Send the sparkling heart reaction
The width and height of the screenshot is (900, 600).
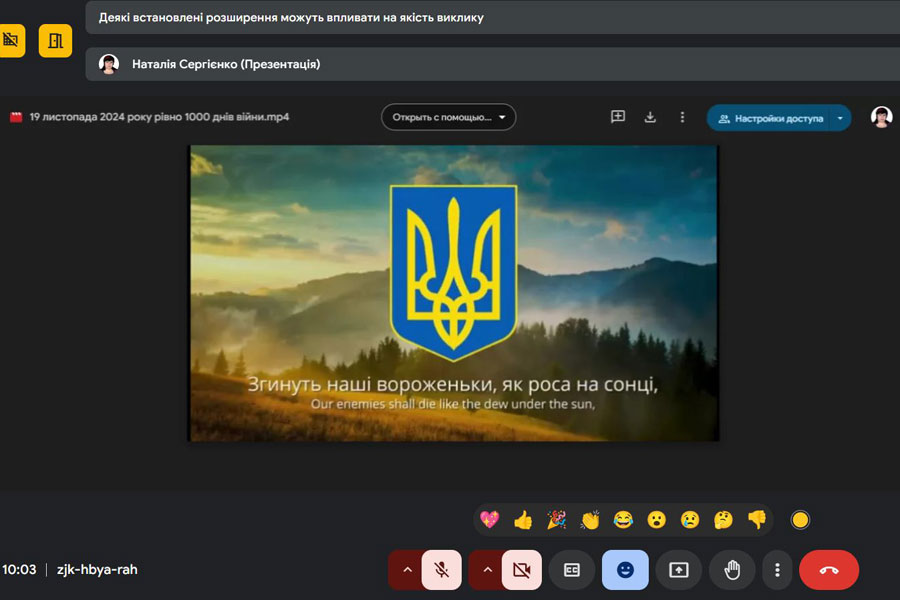pos(490,520)
